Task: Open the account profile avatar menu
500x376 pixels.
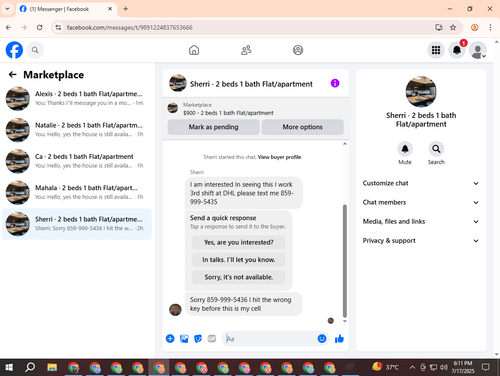Action: [478, 50]
